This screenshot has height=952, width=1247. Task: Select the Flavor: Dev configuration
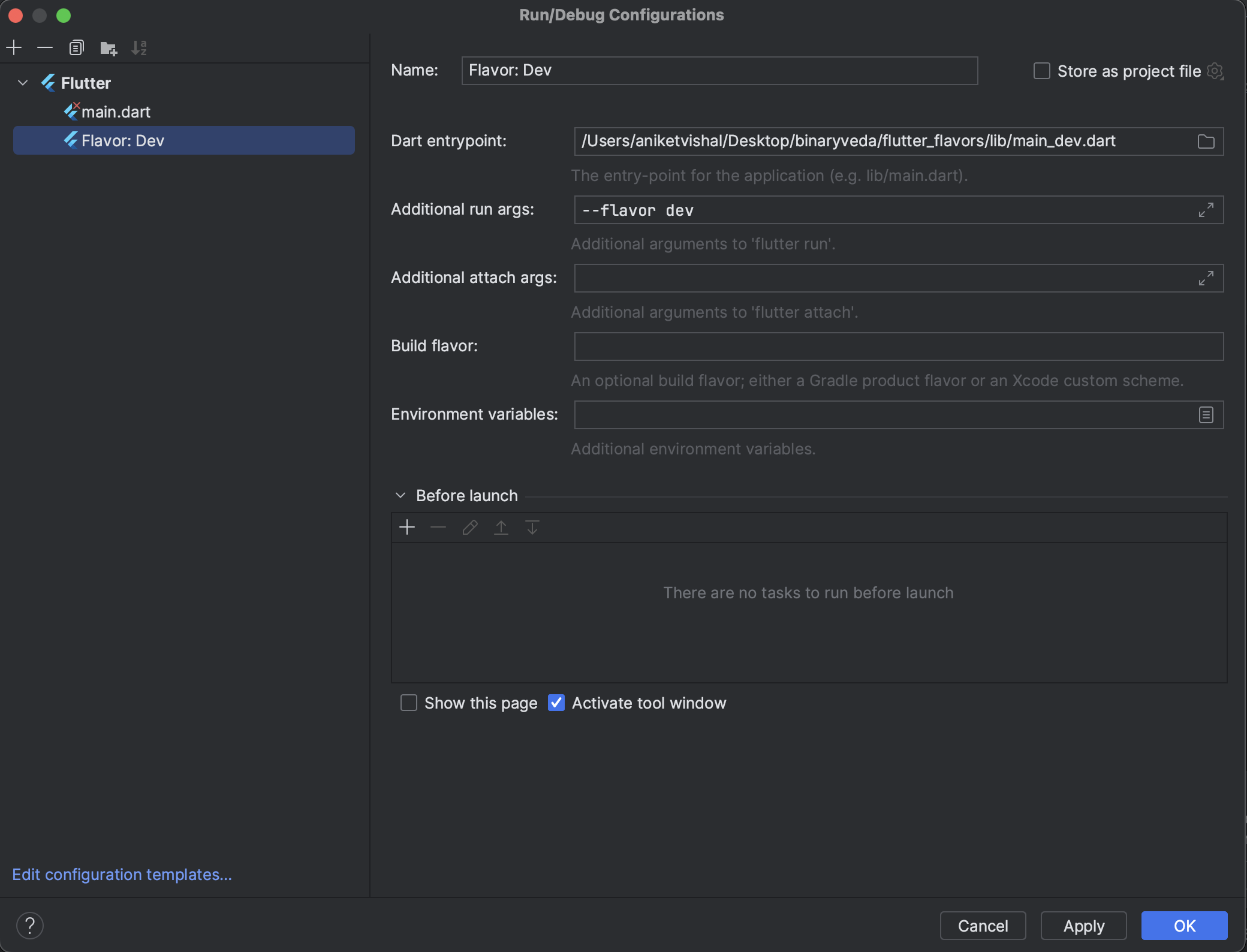[183, 140]
